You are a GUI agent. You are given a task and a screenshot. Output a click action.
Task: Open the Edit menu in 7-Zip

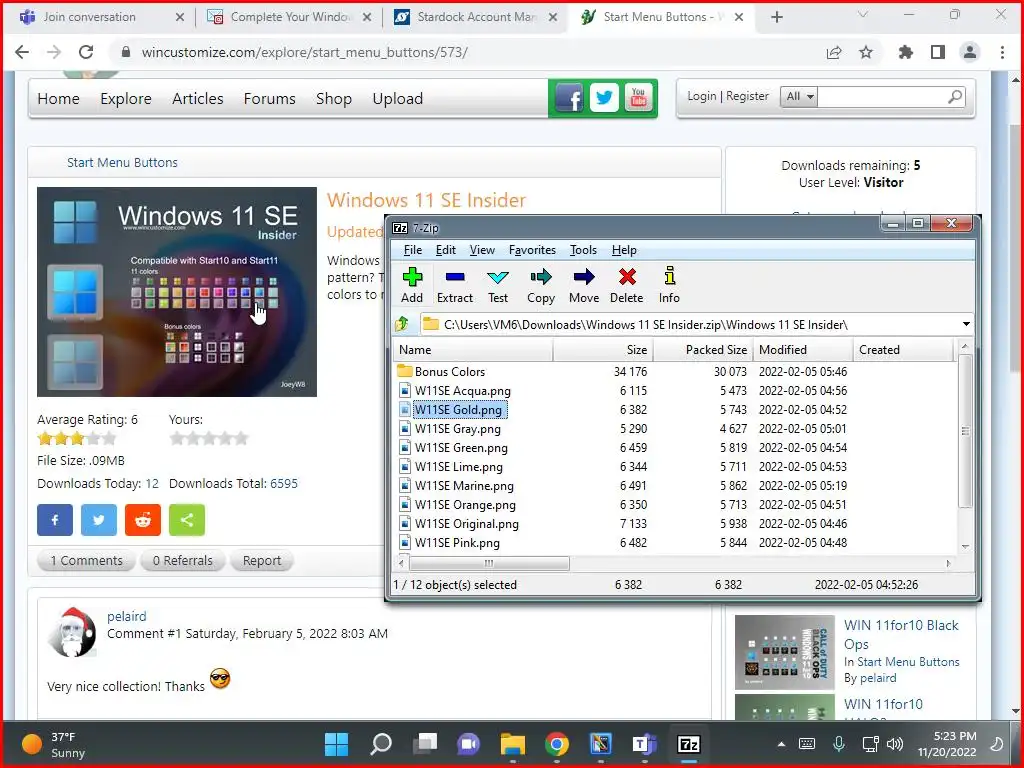tap(445, 250)
